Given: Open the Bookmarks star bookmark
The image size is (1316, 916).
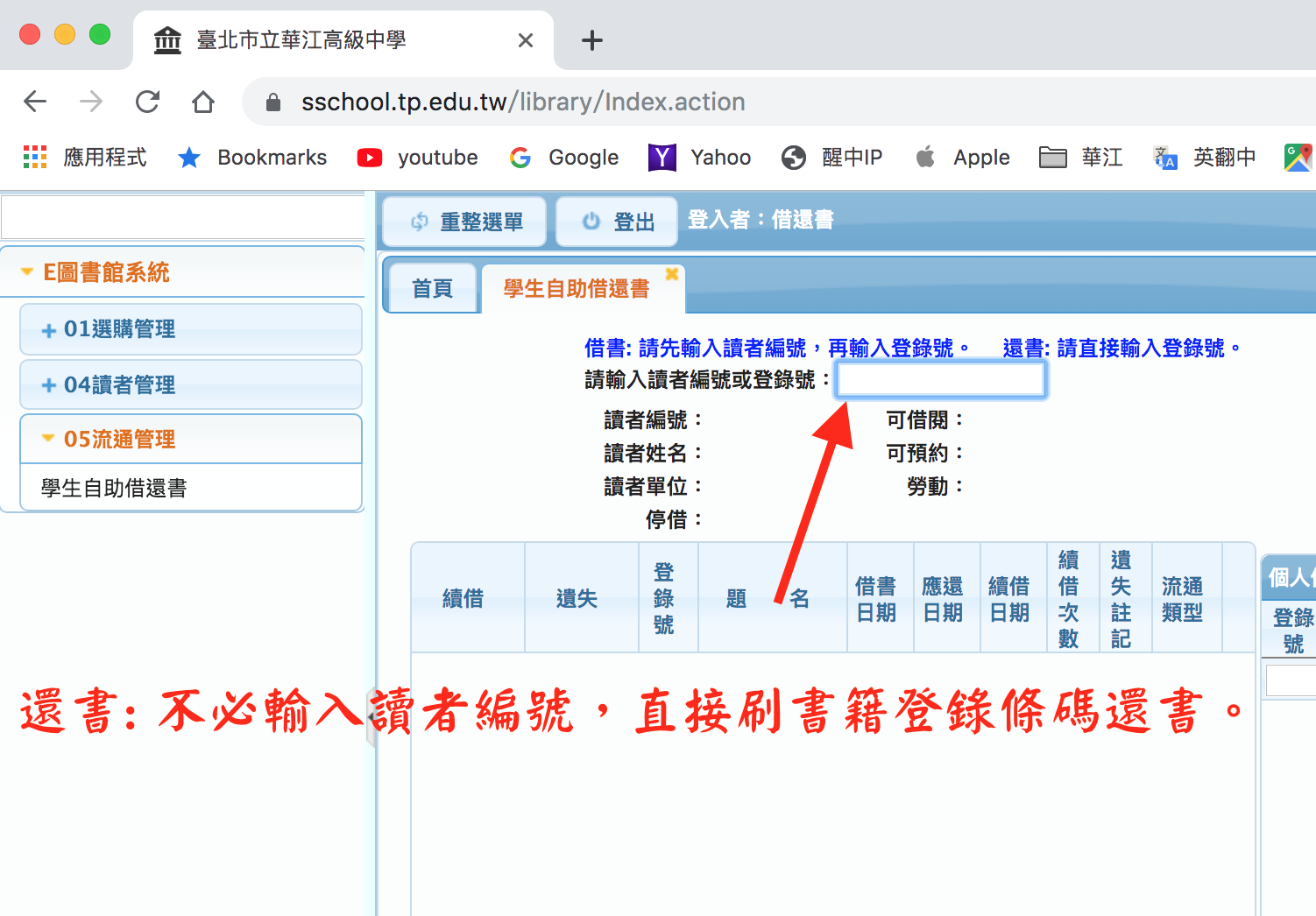Looking at the screenshot, I should (x=251, y=158).
